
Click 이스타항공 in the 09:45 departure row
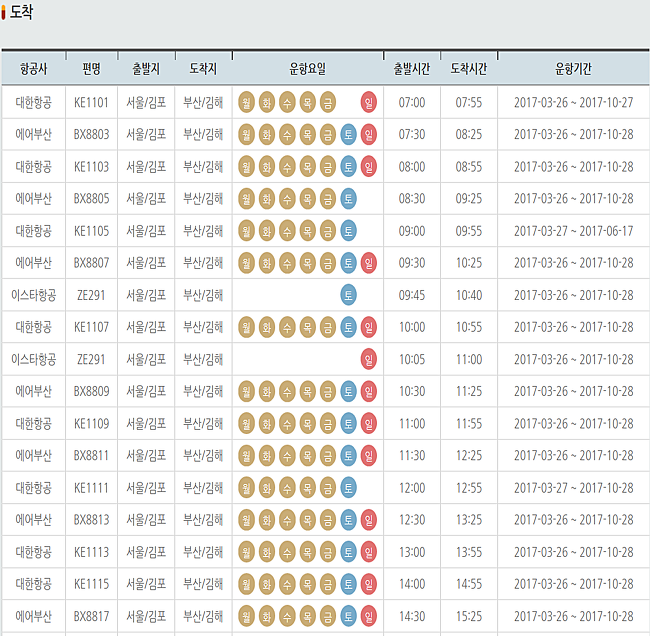tap(34, 295)
